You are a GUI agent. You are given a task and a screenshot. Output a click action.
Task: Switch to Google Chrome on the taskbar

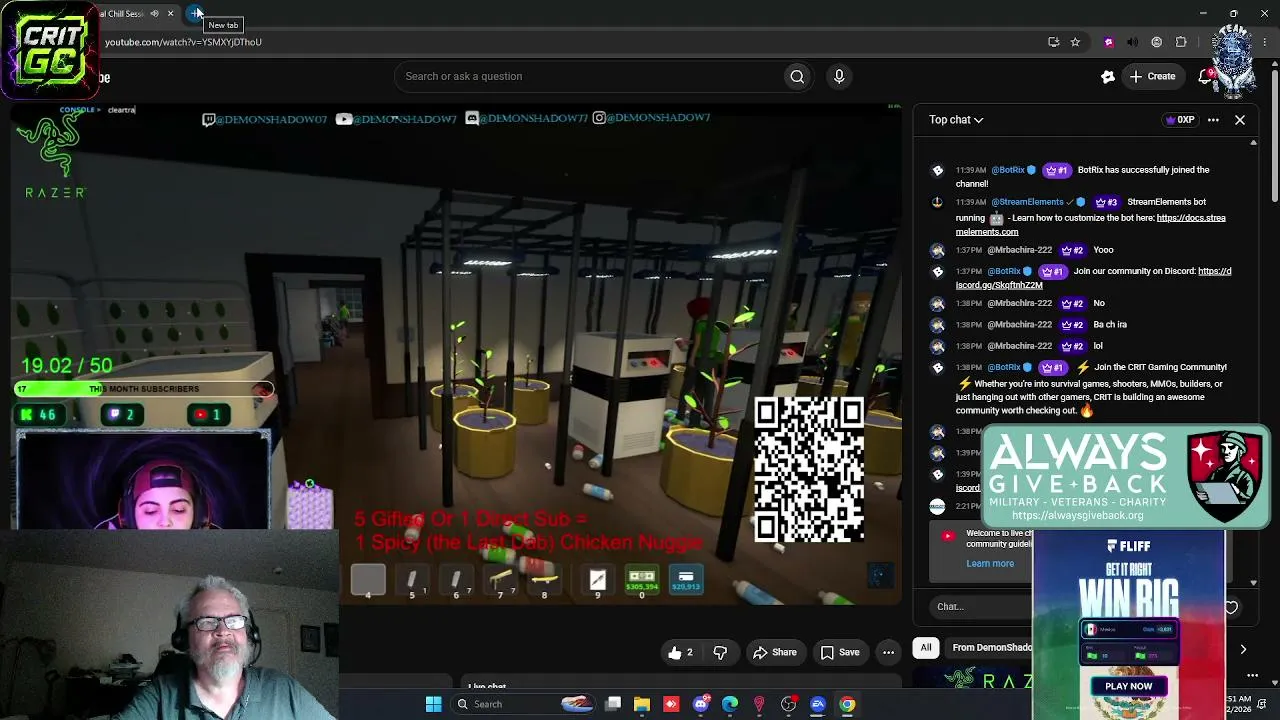click(x=847, y=704)
